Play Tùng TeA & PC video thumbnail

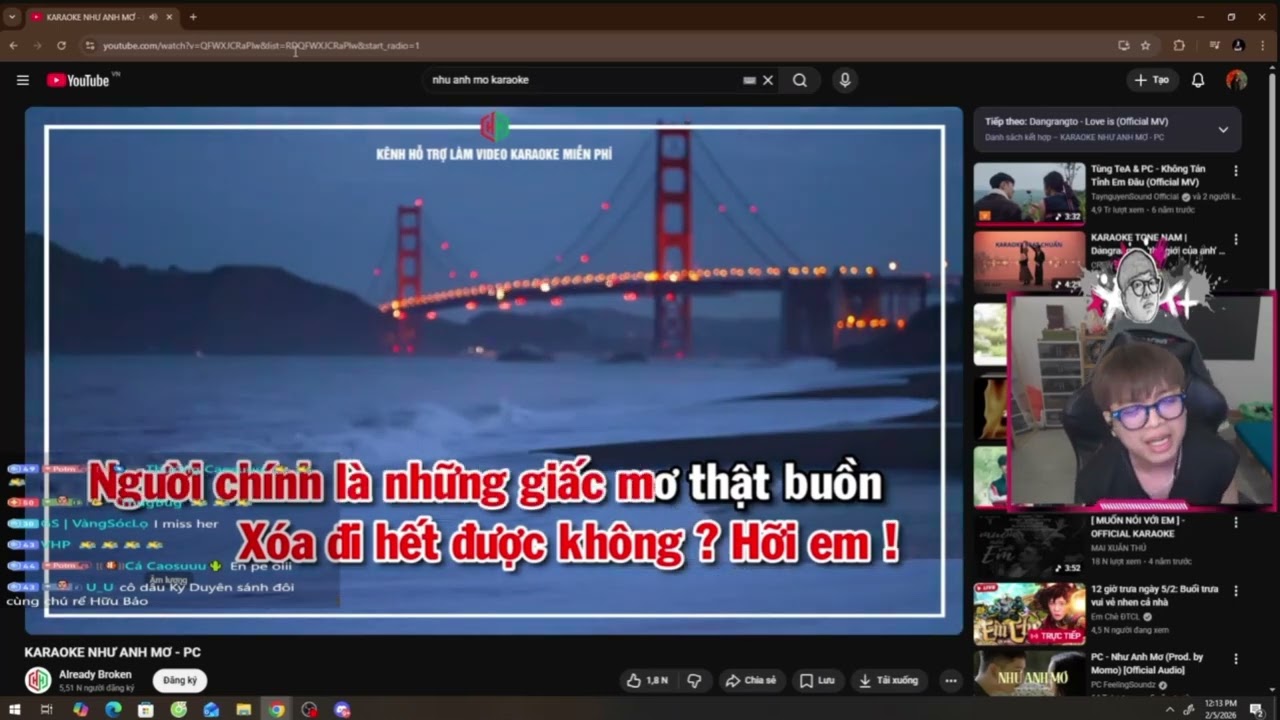pos(1029,193)
